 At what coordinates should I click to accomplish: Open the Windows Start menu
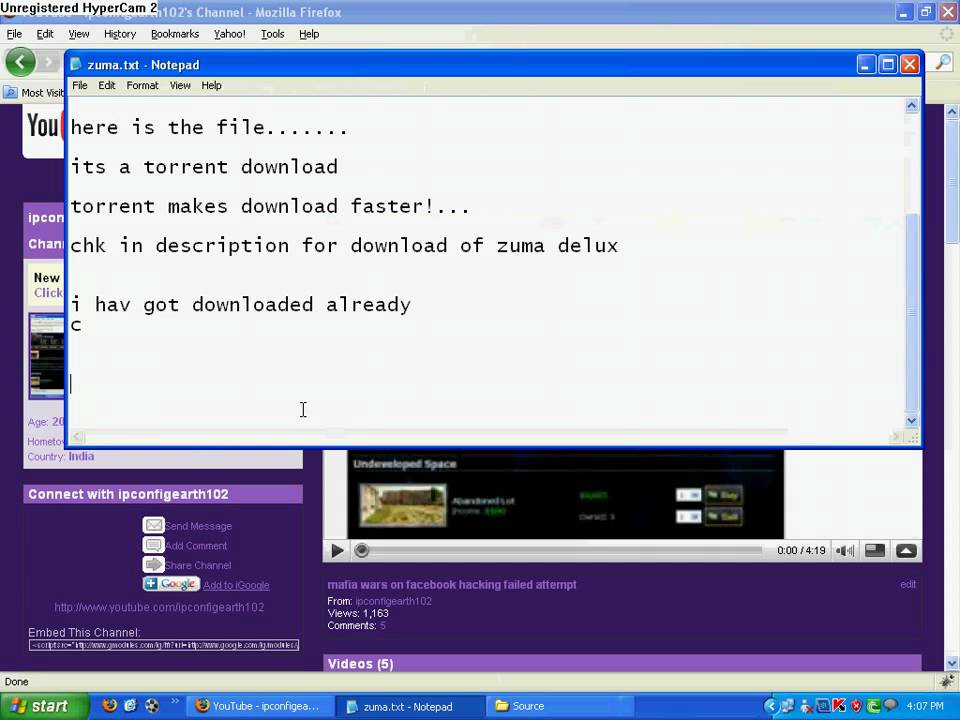click(x=44, y=706)
